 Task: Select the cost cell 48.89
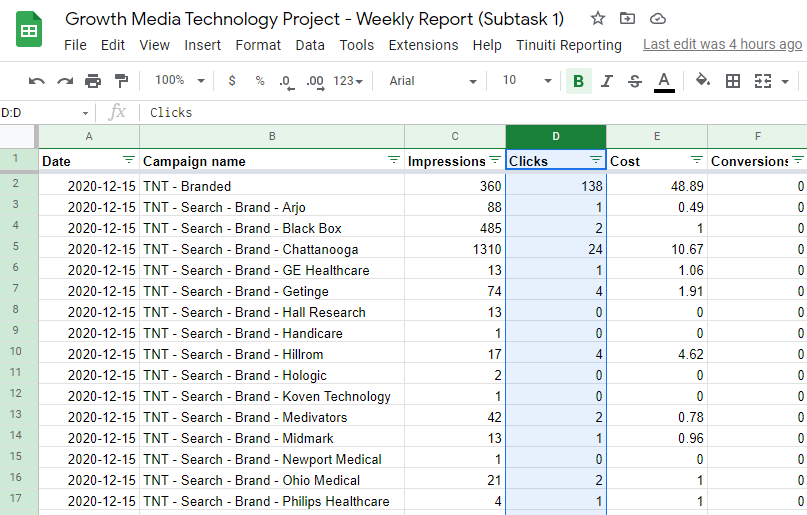(x=657, y=186)
